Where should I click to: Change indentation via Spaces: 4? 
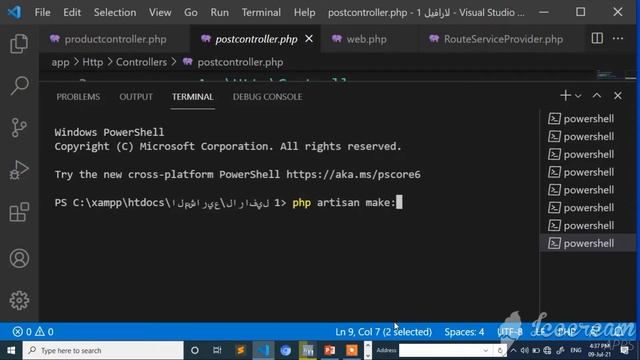coord(464,332)
